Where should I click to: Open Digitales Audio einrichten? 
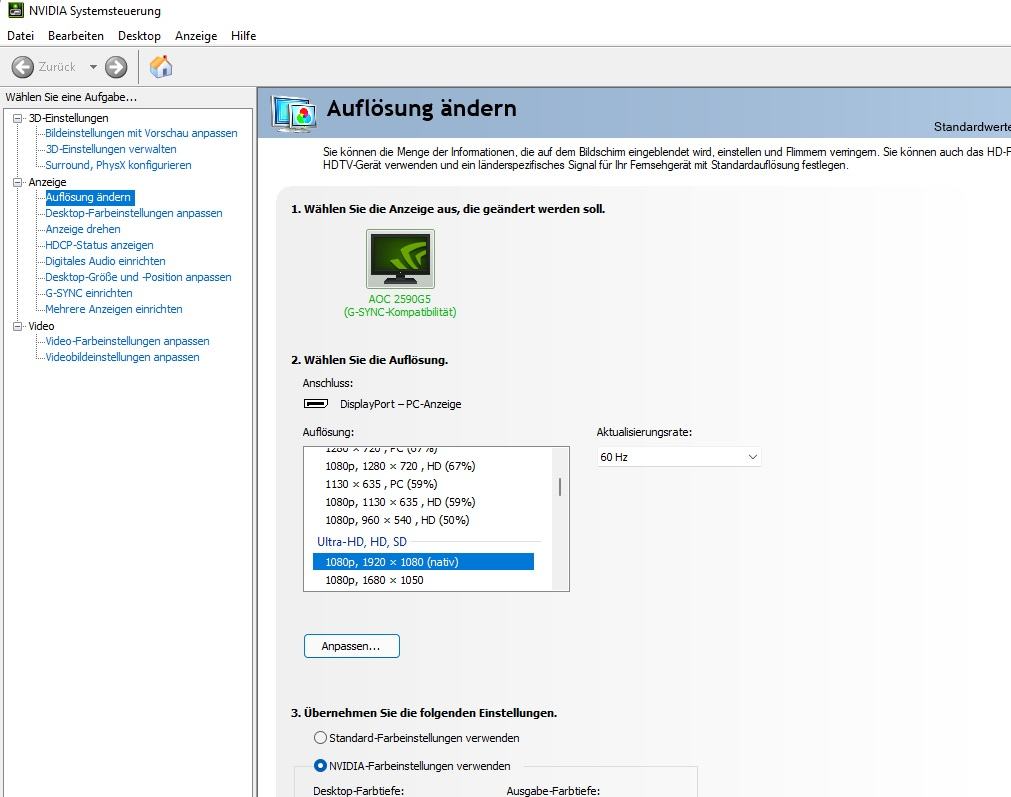pos(105,261)
